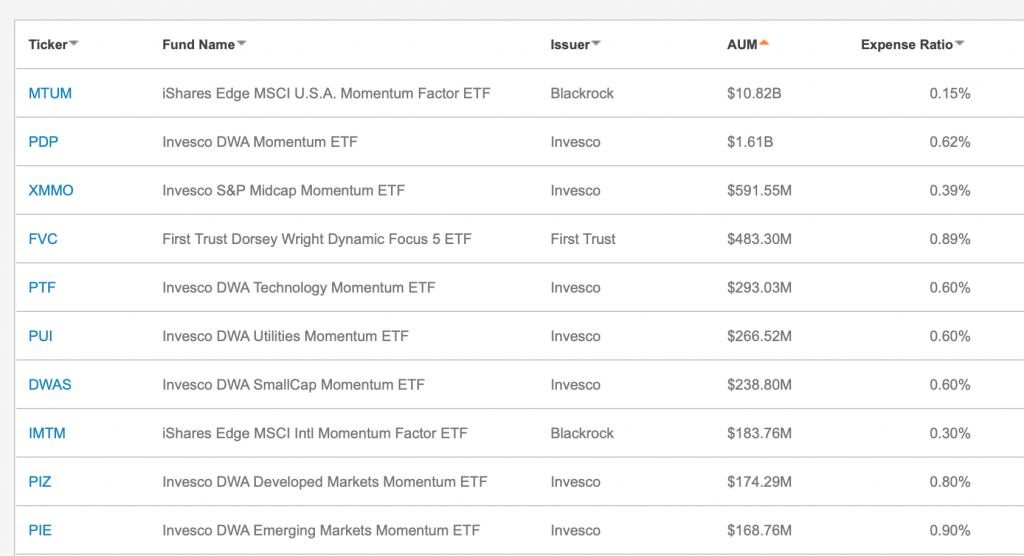Open the IMTM ticker link
This screenshot has height=556, width=1024.
47,433
